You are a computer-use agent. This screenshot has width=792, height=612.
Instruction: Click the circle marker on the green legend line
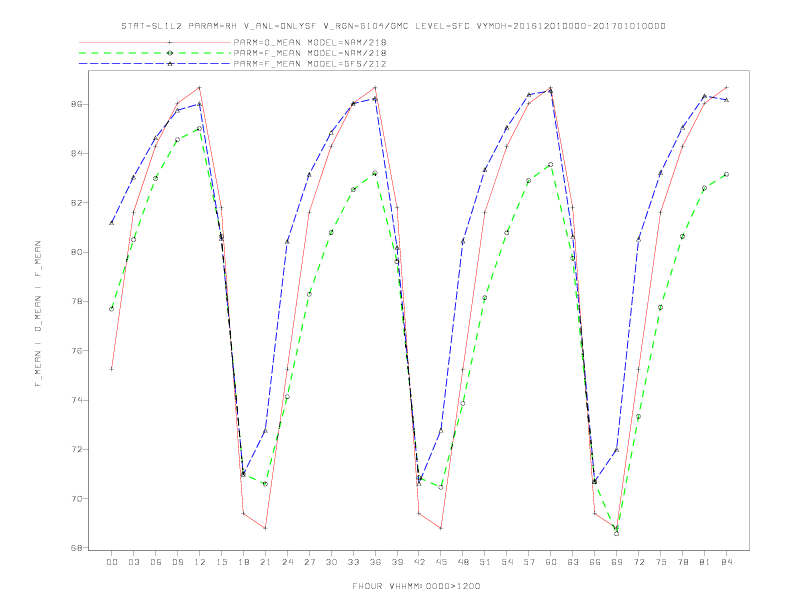[x=170, y=53]
